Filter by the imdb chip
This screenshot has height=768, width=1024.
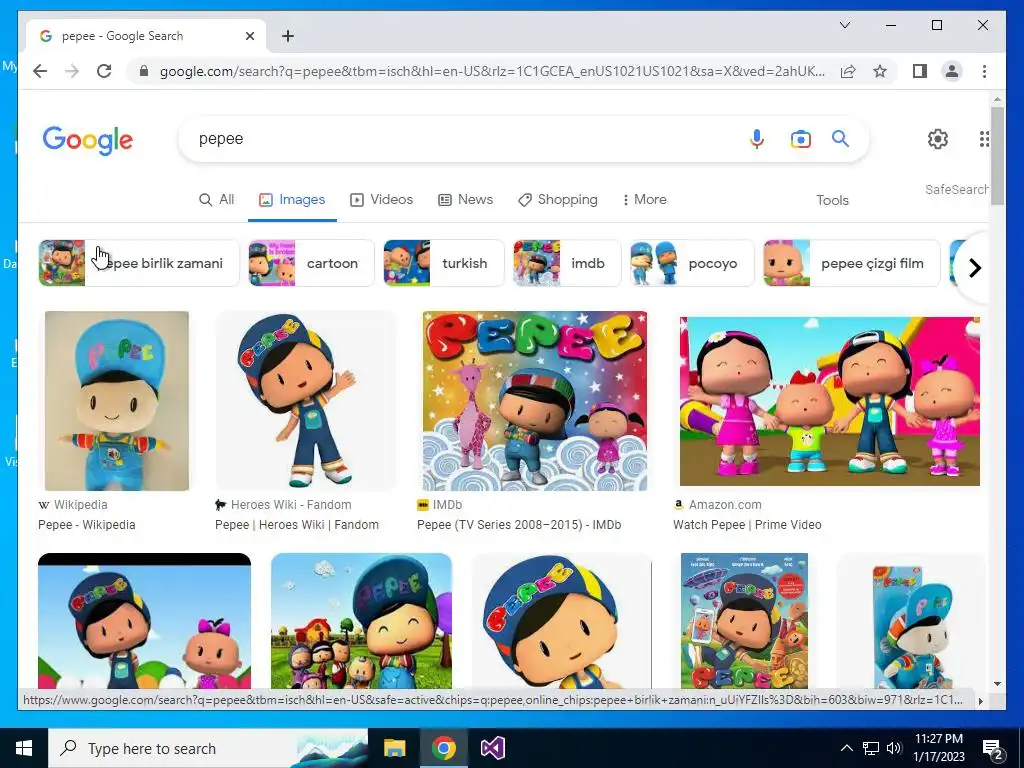tap(566, 263)
